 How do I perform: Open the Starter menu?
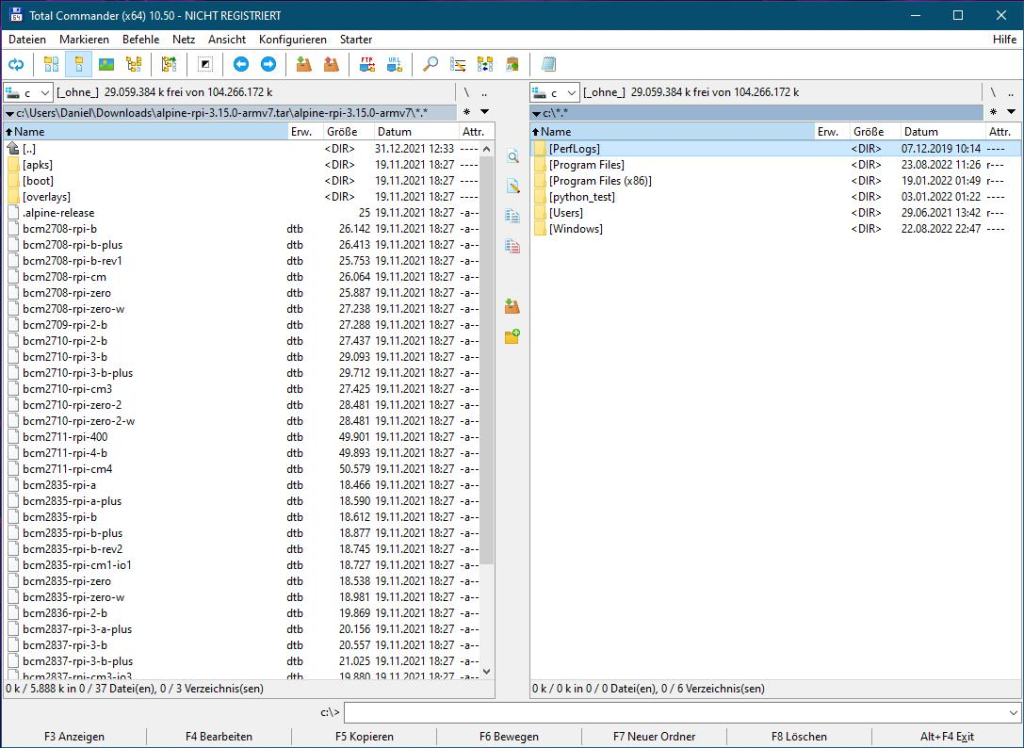pos(356,39)
